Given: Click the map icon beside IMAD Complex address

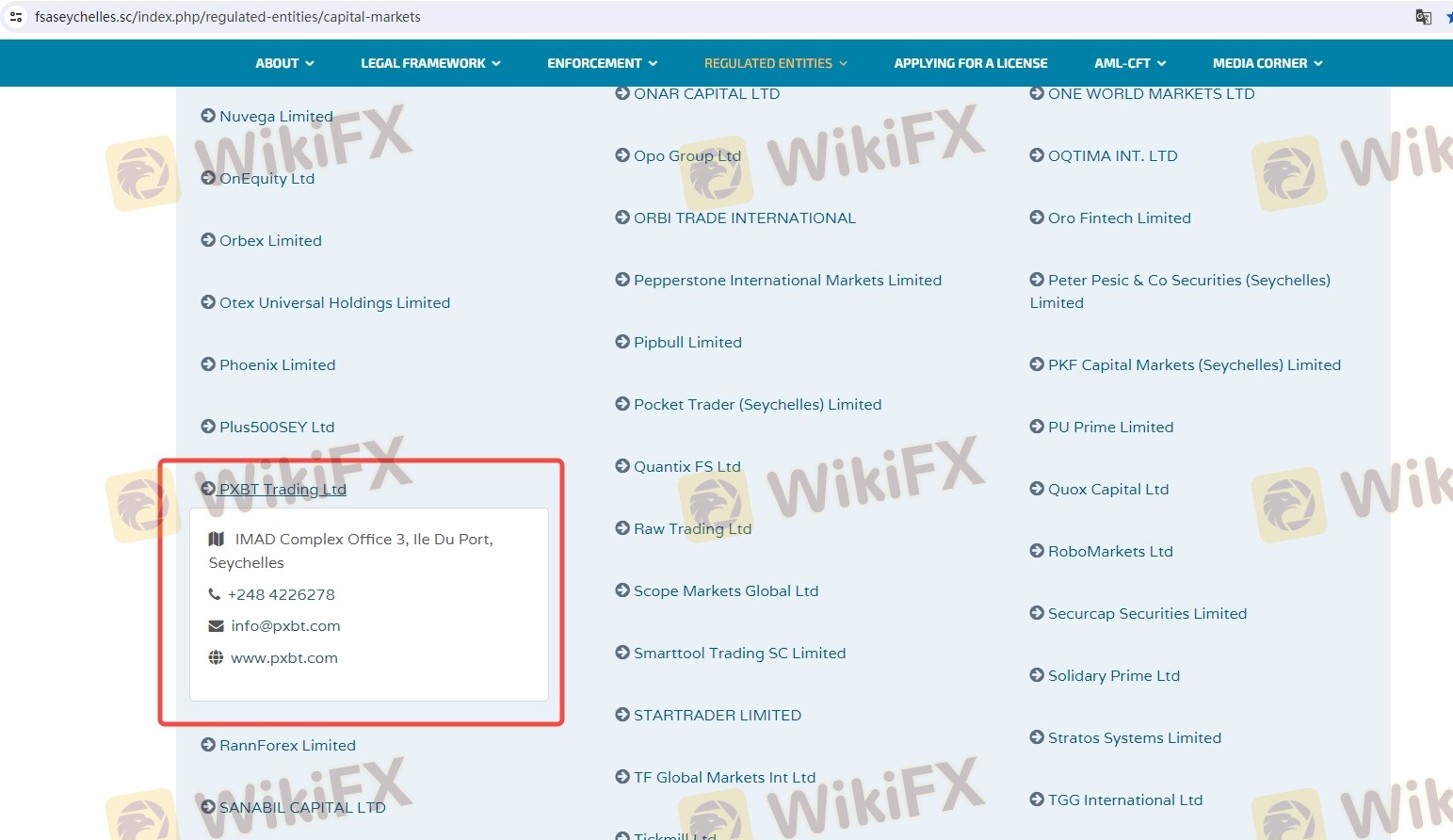Looking at the screenshot, I should pyautogui.click(x=217, y=539).
